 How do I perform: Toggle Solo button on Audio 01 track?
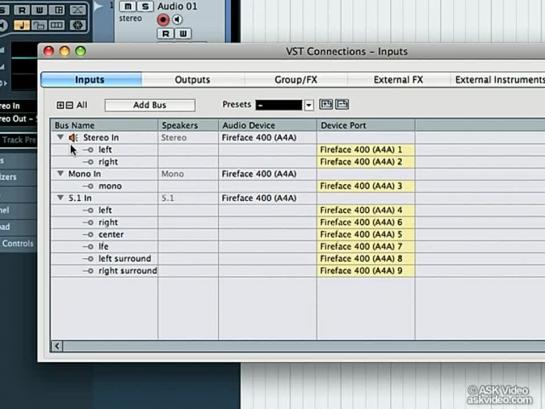(x=145, y=6)
